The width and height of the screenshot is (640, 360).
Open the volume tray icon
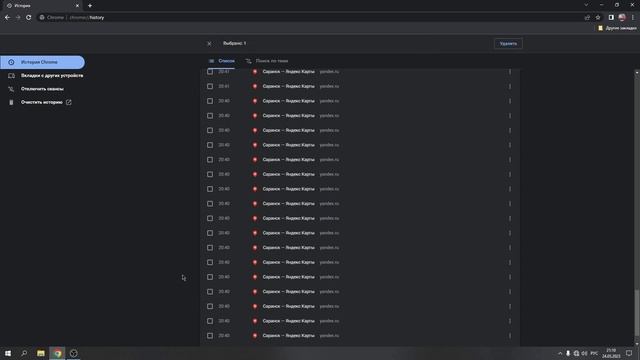click(584, 353)
